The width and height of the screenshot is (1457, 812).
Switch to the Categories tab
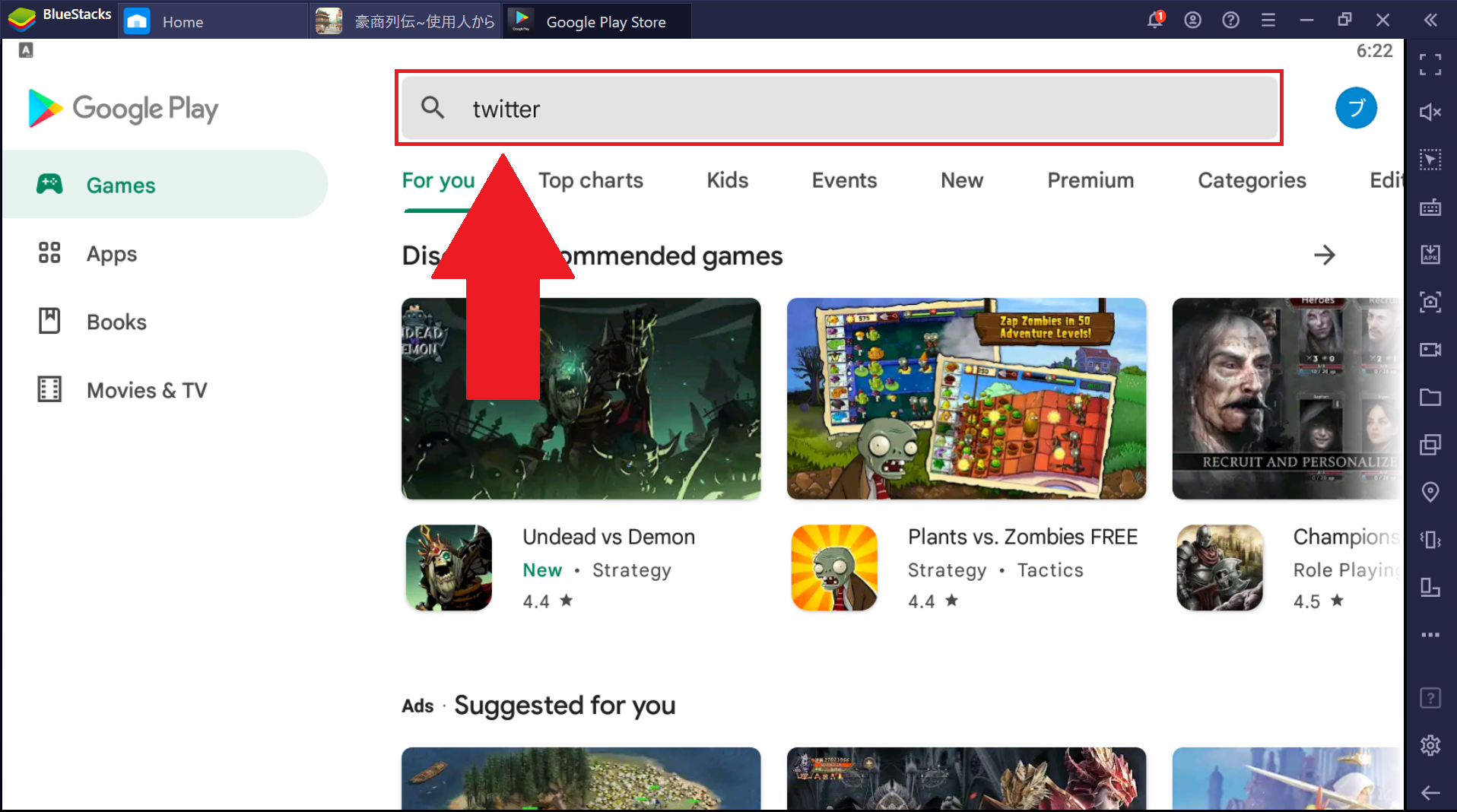(x=1252, y=180)
